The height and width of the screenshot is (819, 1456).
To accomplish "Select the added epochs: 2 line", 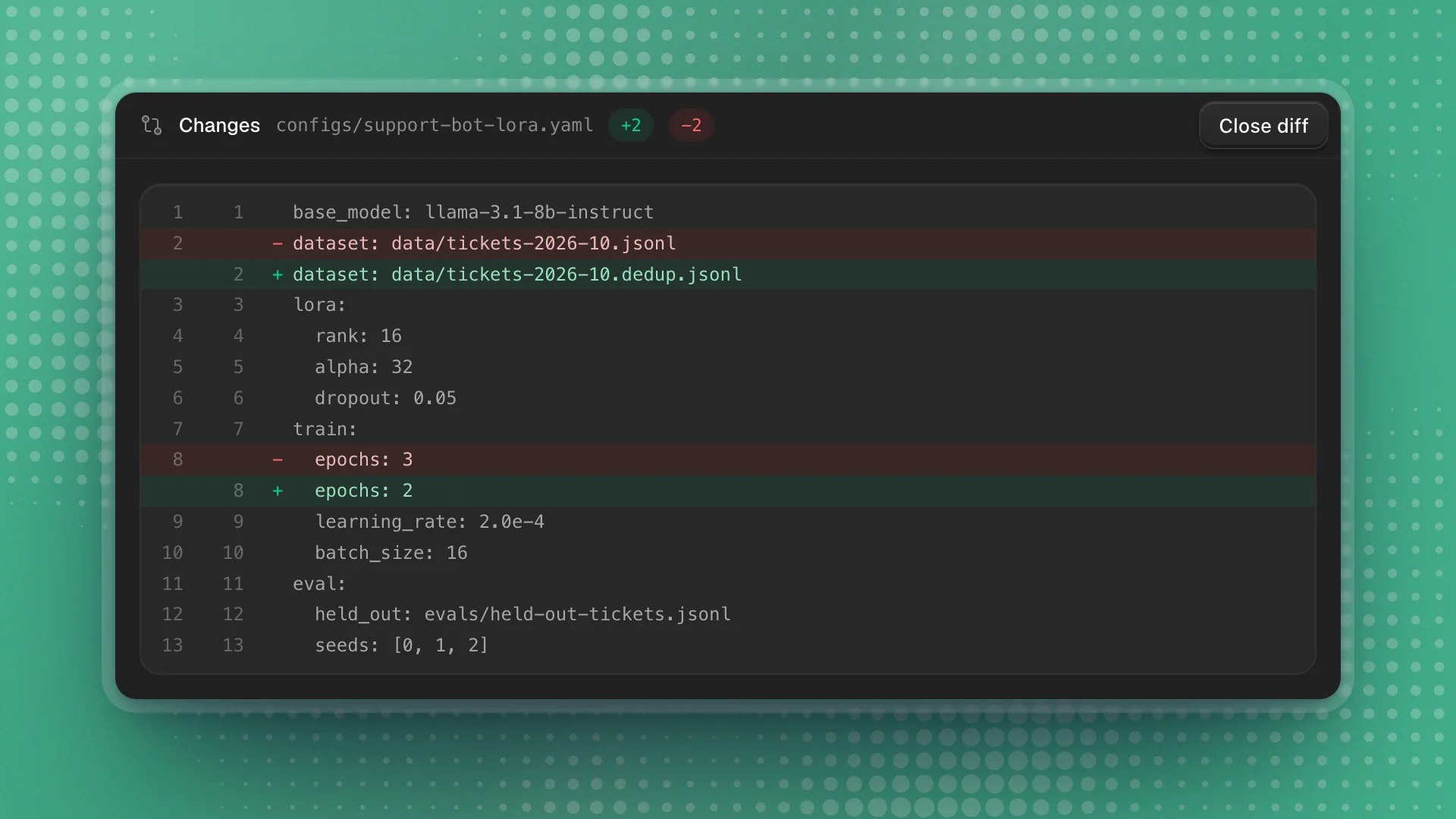I will pos(728,491).
